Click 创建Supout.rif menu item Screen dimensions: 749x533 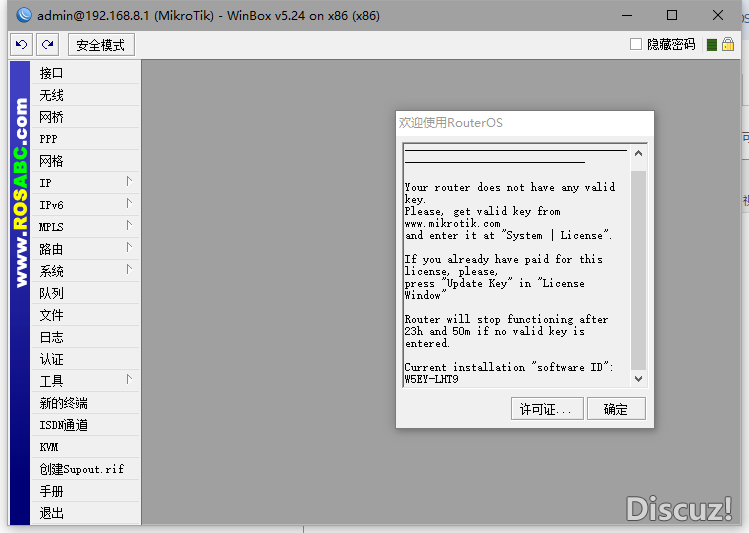pos(86,469)
